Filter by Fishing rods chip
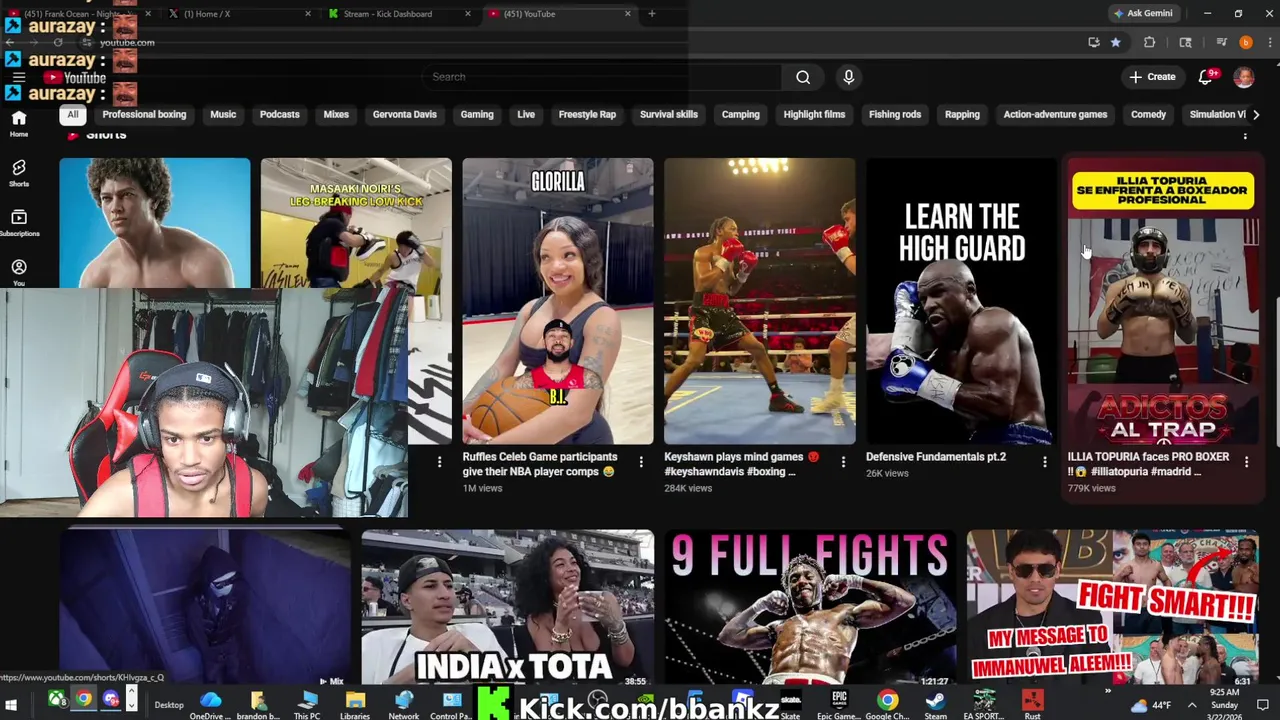The height and width of the screenshot is (720, 1280). point(895,114)
